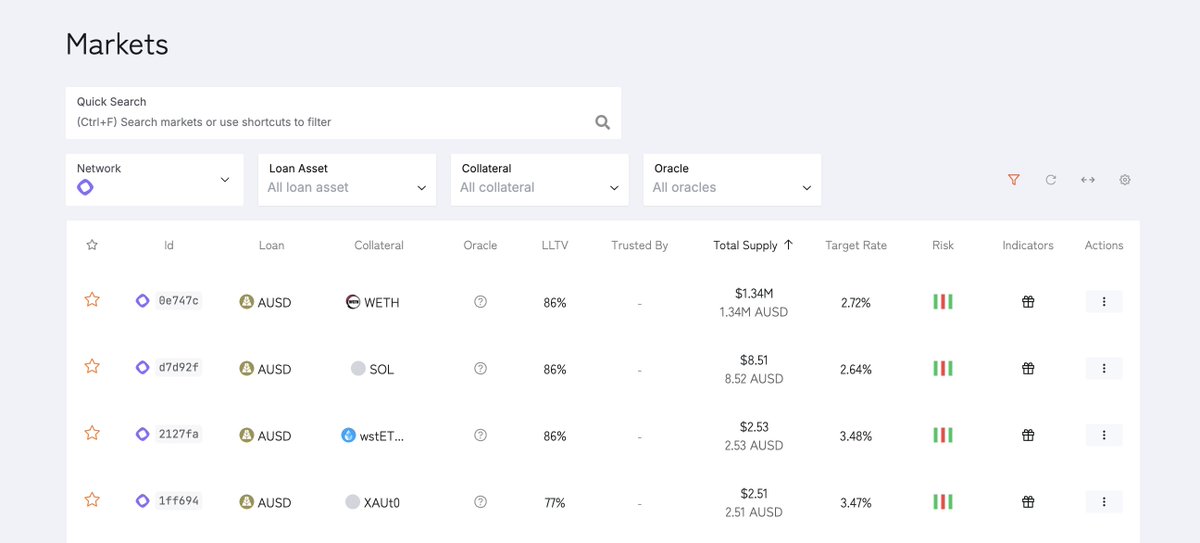The width and height of the screenshot is (1200, 543).
Task: Click the 2.72% target rate cell
Action: (856, 302)
